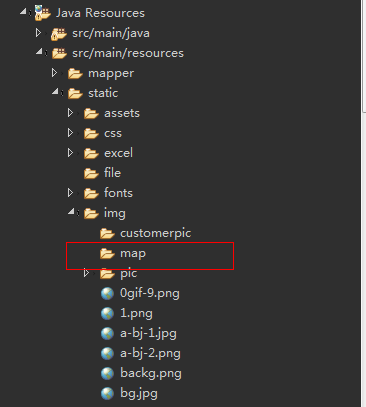Click the backg.png file icon
Viewport: 366px width, 407px height.
pyautogui.click(x=107, y=373)
